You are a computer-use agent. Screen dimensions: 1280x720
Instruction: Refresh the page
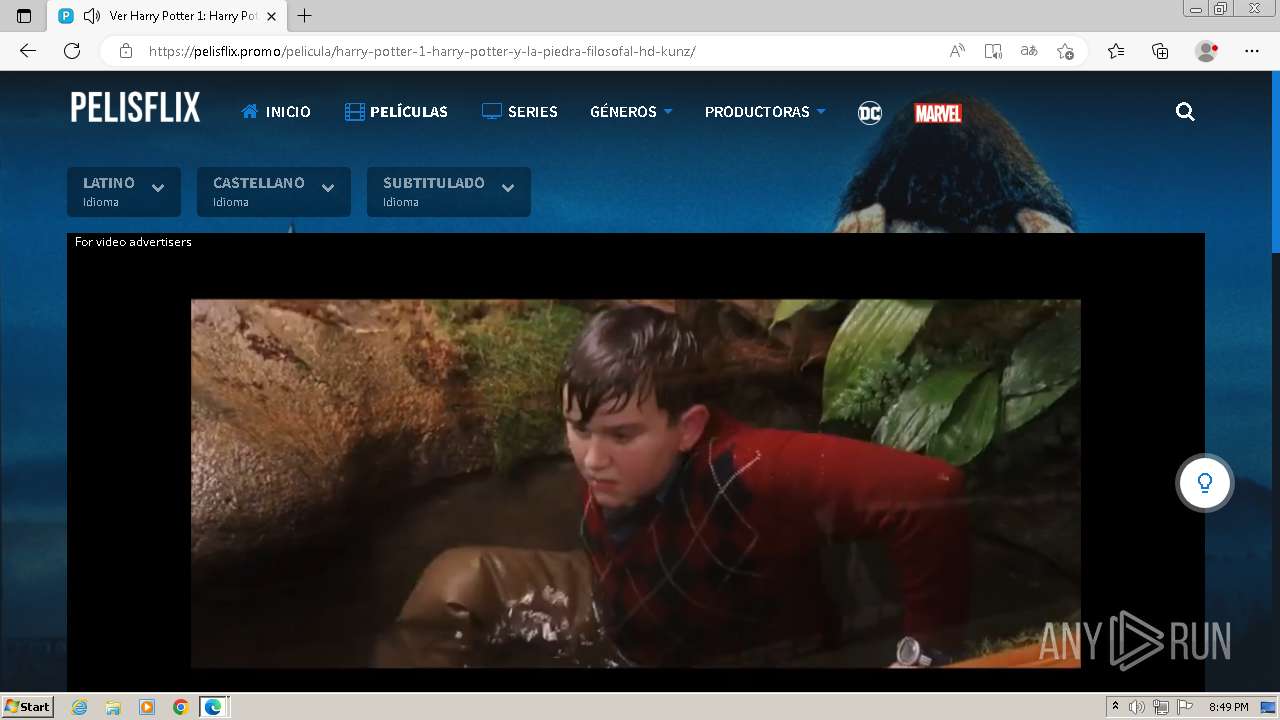pyautogui.click(x=72, y=51)
